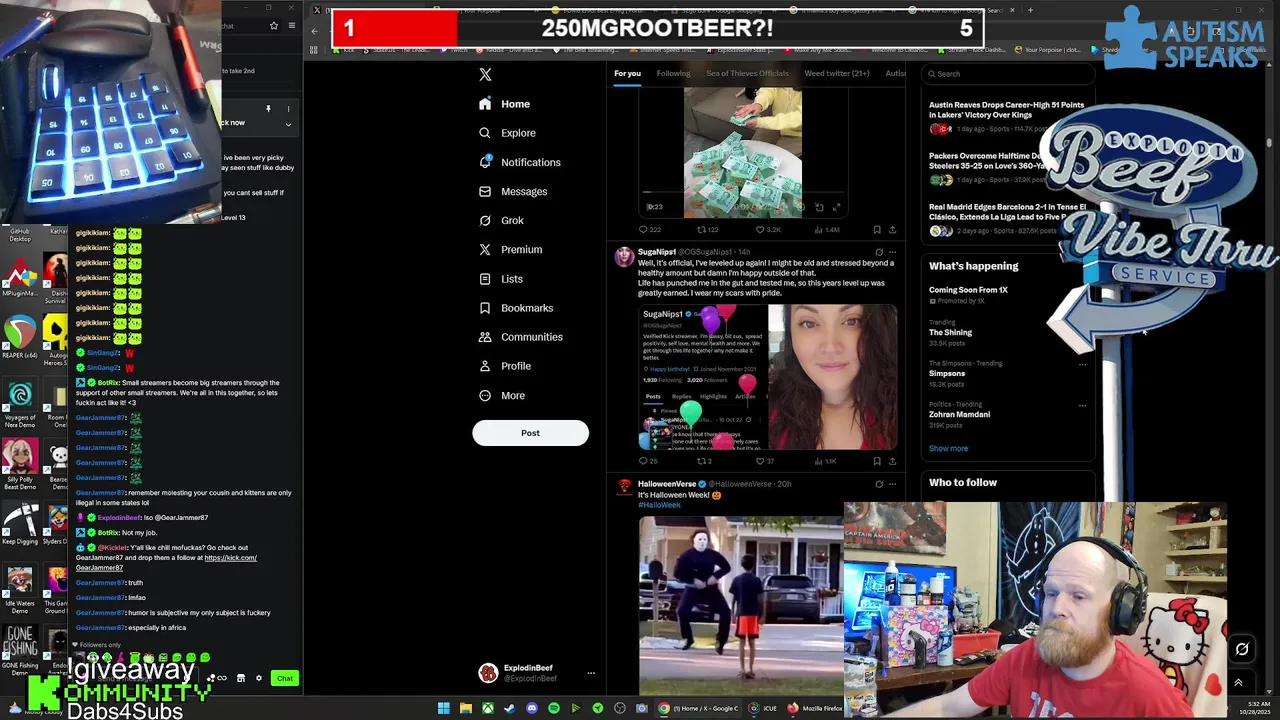Open Notifications in X sidebar

point(520,162)
